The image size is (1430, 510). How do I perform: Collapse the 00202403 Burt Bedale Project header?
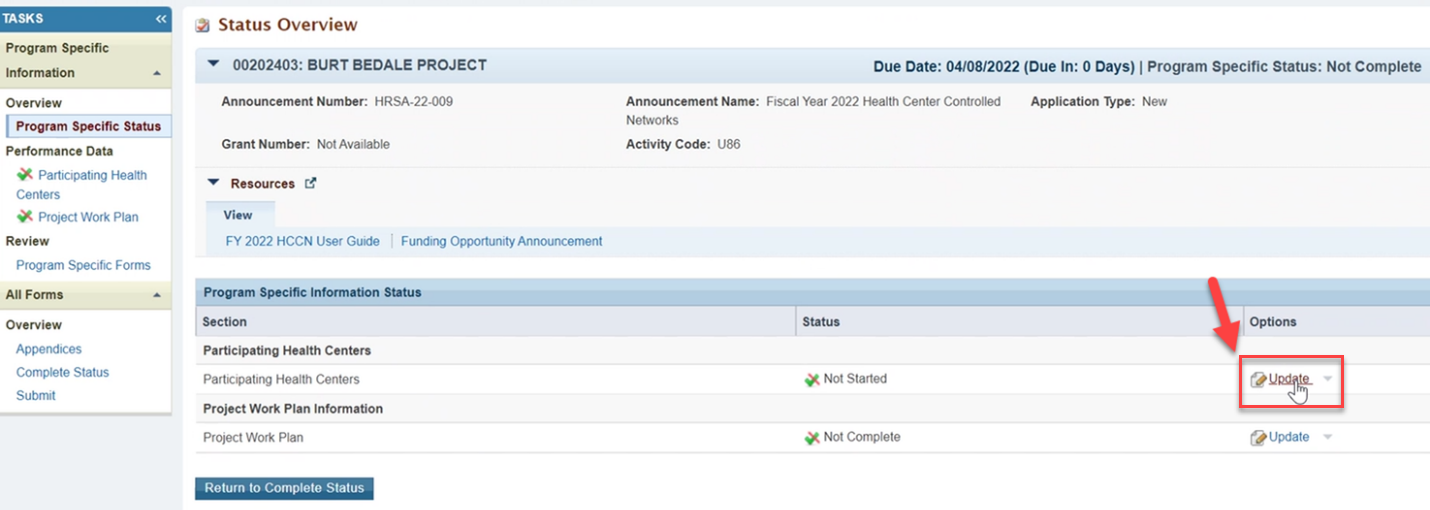pyautogui.click(x=212, y=65)
